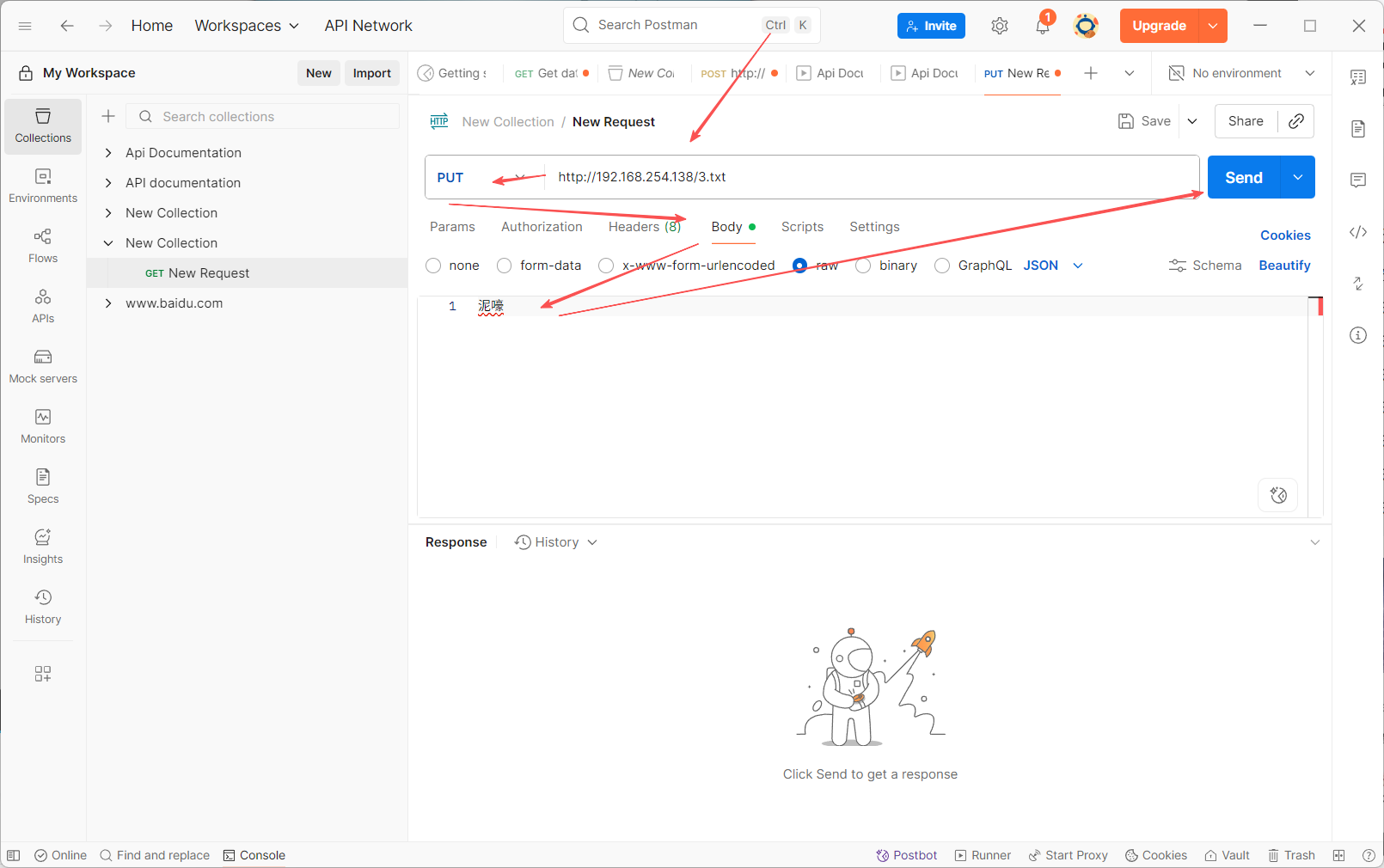
Task: Select the form-data body type
Action: [x=505, y=266]
